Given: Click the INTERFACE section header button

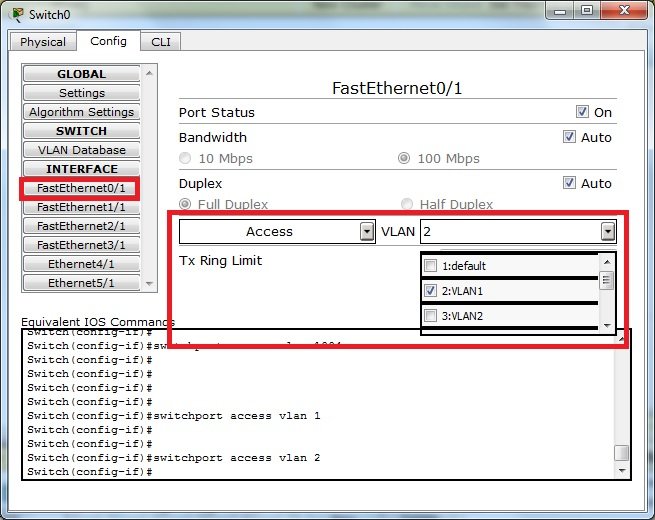Looking at the screenshot, I should [81, 169].
